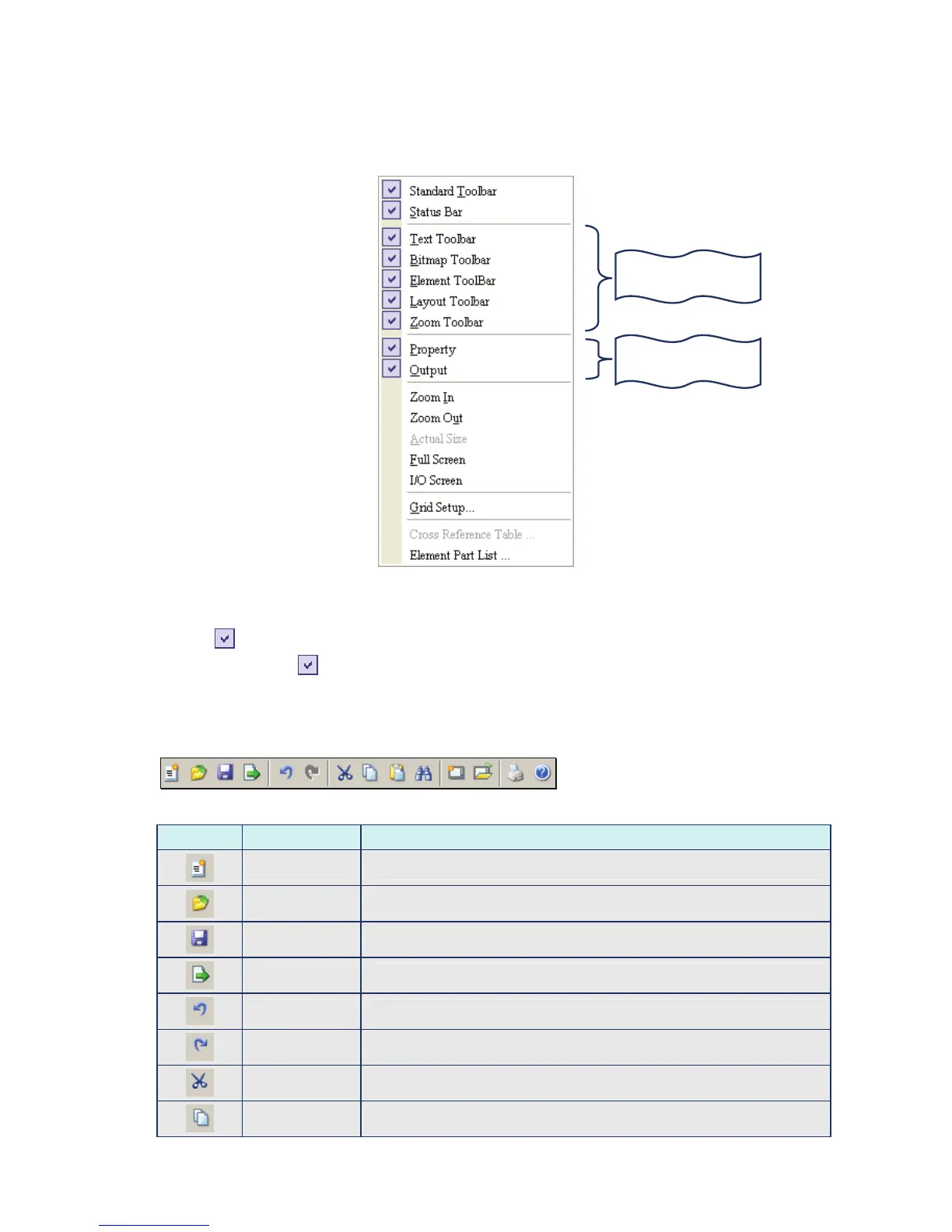The width and height of the screenshot is (952, 1232).
Task: Click the Open Screen folder icon in the toolbar
Action: click(483, 773)
